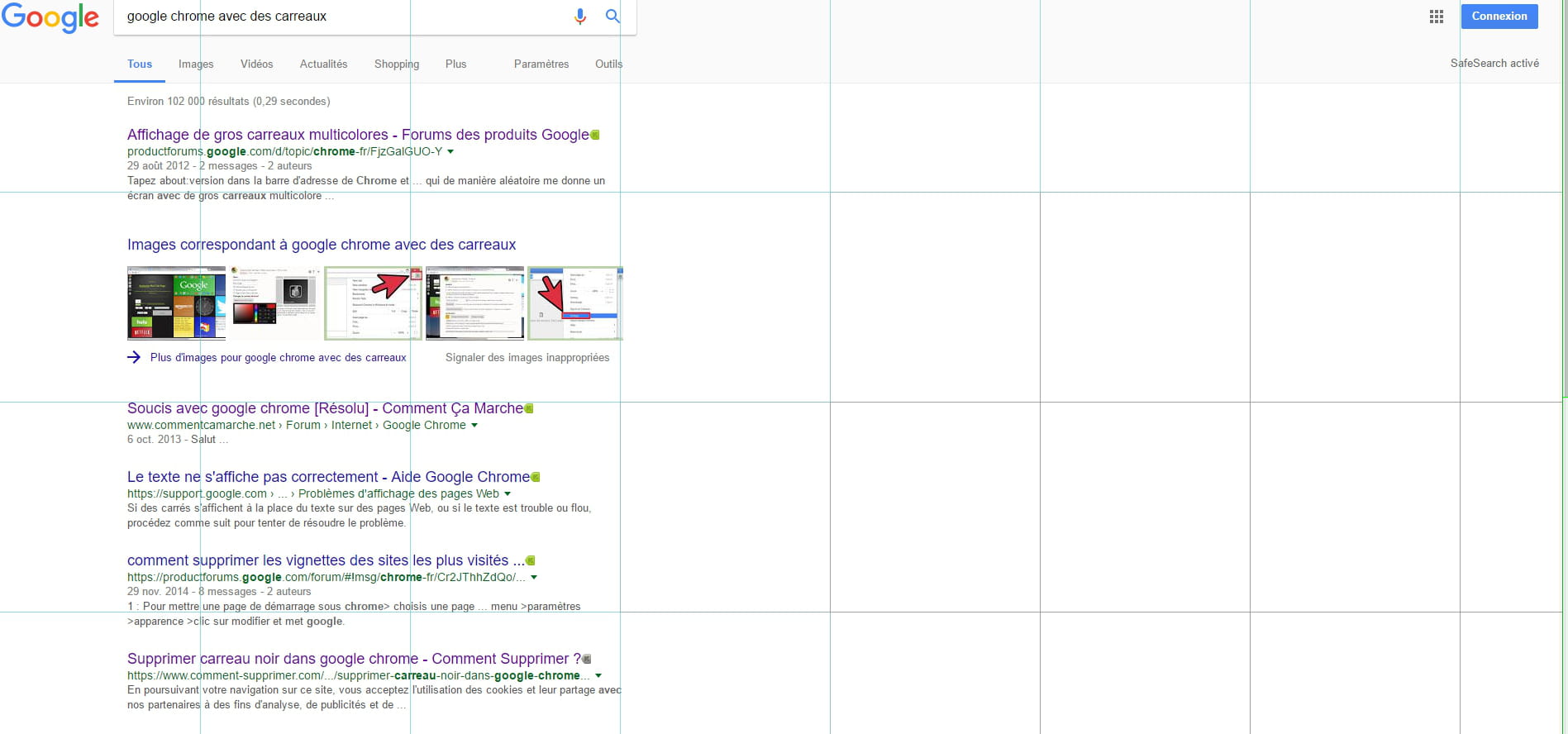Expand options arrow for productforums.google.com/d/topic URL
1568x734 pixels.
click(x=450, y=152)
